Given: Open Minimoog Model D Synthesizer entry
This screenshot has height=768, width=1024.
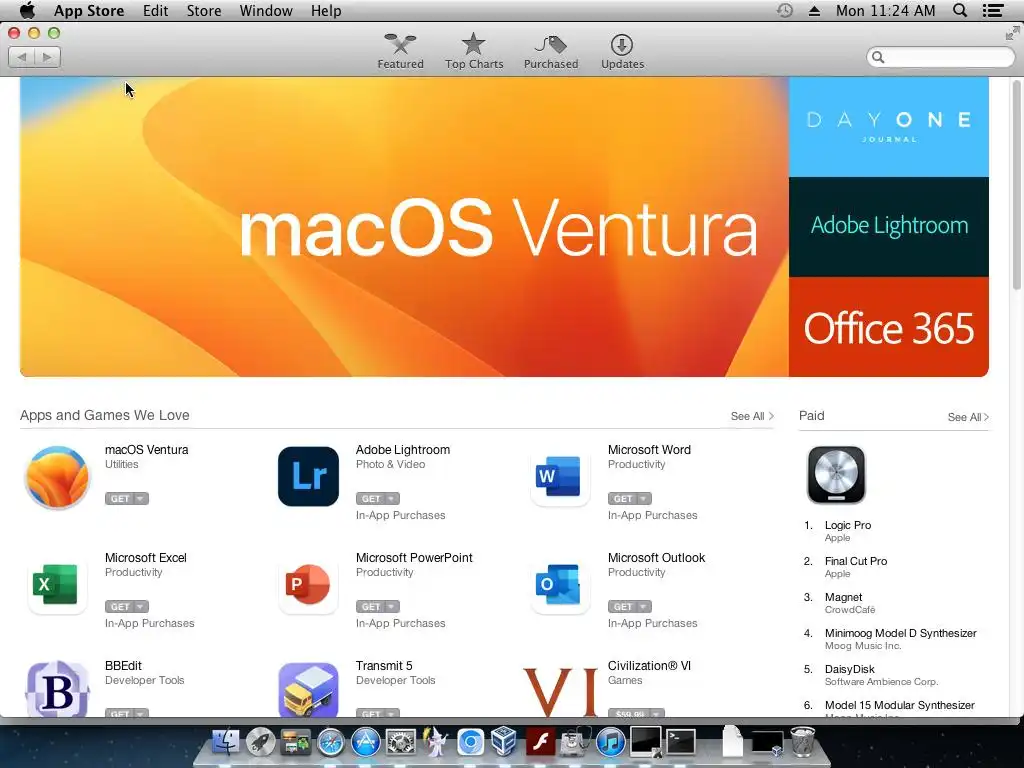Looking at the screenshot, I should click(901, 633).
